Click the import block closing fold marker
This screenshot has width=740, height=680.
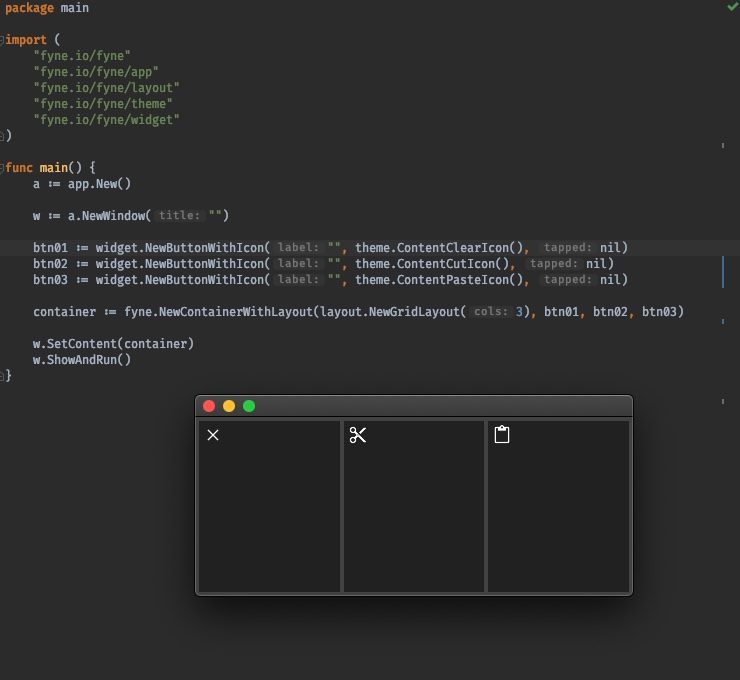click(x=2, y=136)
